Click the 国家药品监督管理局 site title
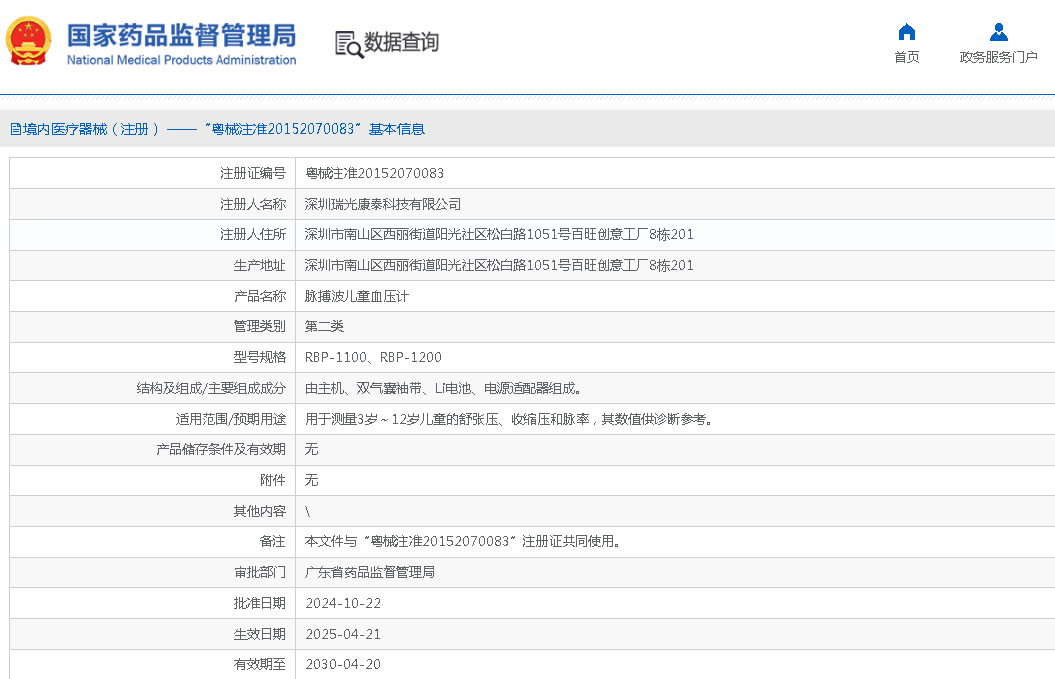The width and height of the screenshot is (1055, 679). pyautogui.click(x=181, y=35)
